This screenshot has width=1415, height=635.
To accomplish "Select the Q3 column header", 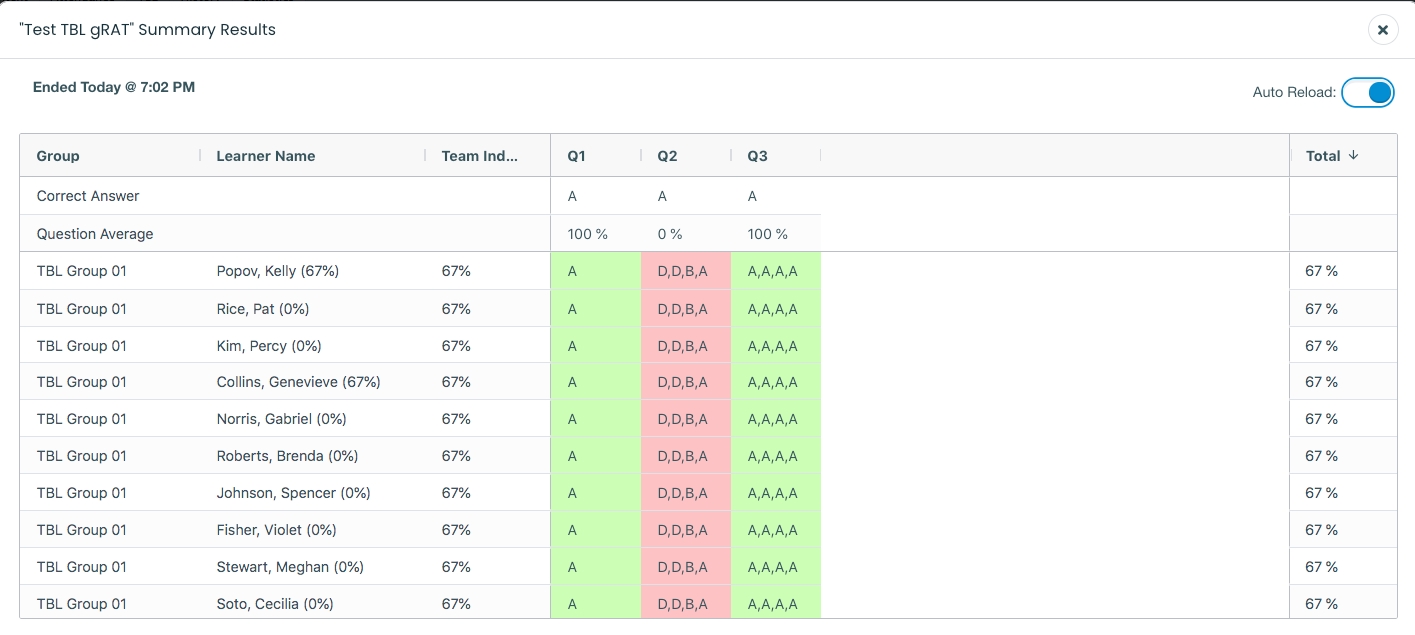I will pos(757,156).
